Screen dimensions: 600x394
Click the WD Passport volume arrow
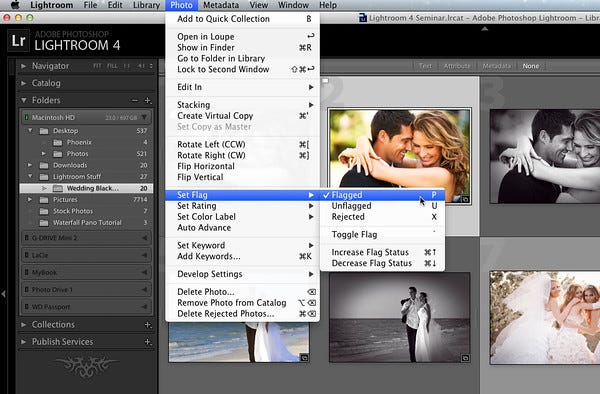pyautogui.click(x=145, y=307)
